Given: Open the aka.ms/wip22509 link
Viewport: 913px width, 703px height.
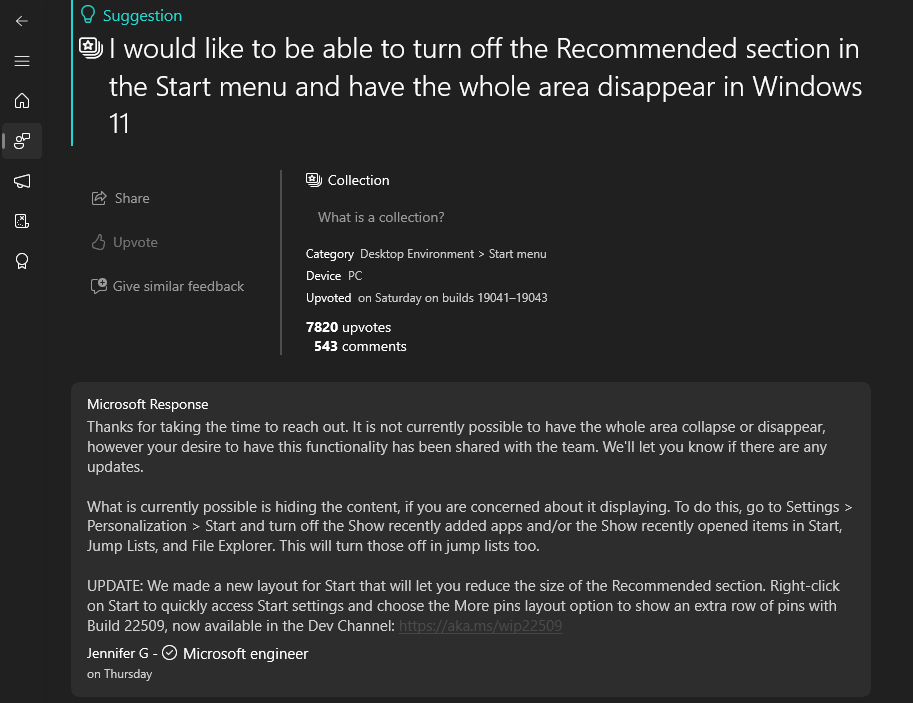Looking at the screenshot, I should click(480, 626).
